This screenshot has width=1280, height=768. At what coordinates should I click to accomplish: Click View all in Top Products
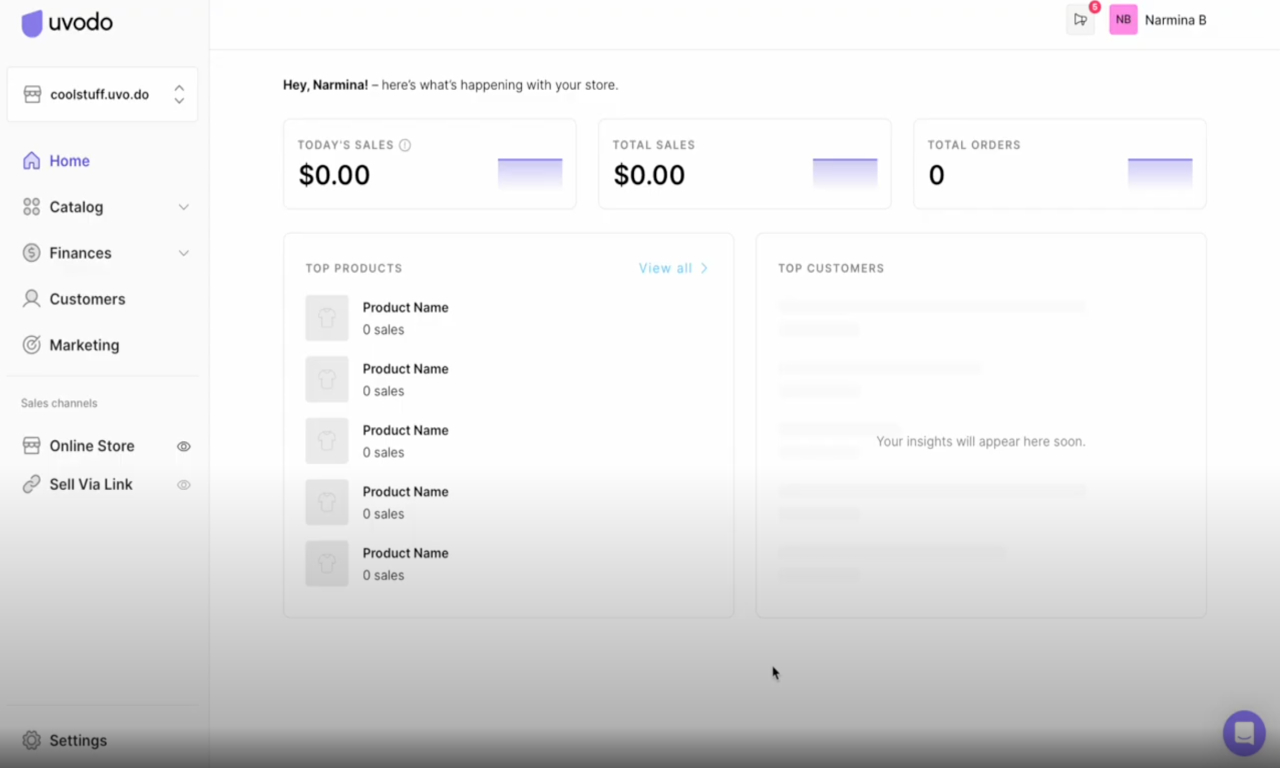665,268
